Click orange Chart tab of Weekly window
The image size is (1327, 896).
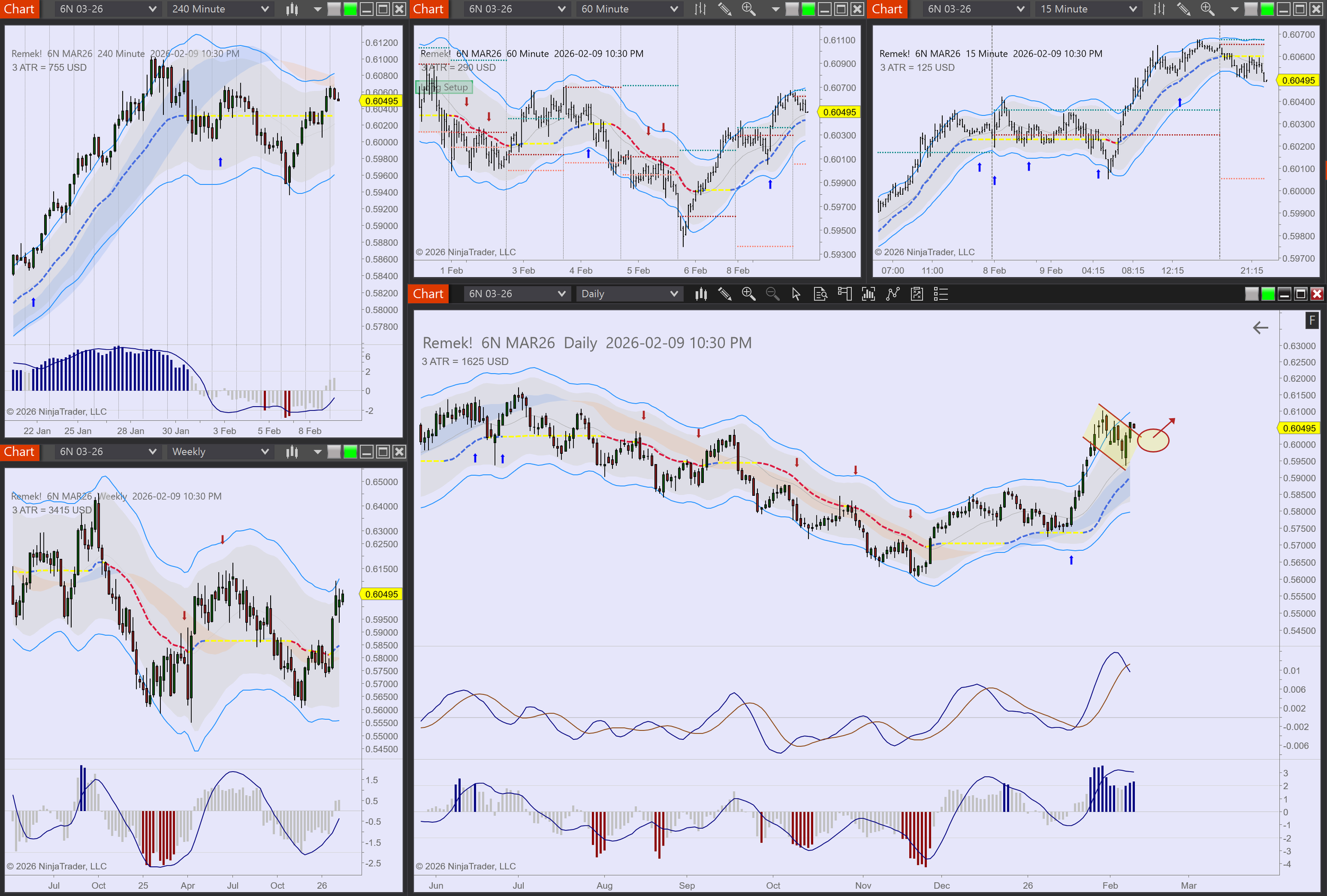tap(20, 452)
